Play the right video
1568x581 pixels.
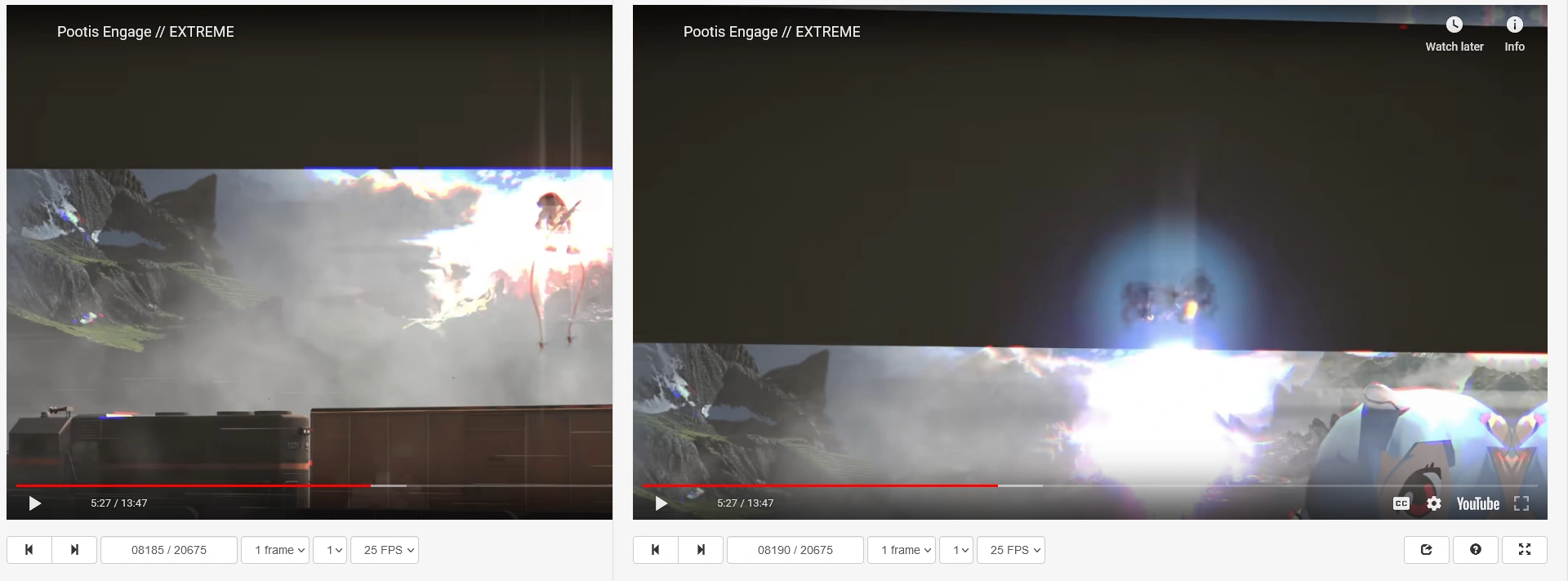pos(661,503)
